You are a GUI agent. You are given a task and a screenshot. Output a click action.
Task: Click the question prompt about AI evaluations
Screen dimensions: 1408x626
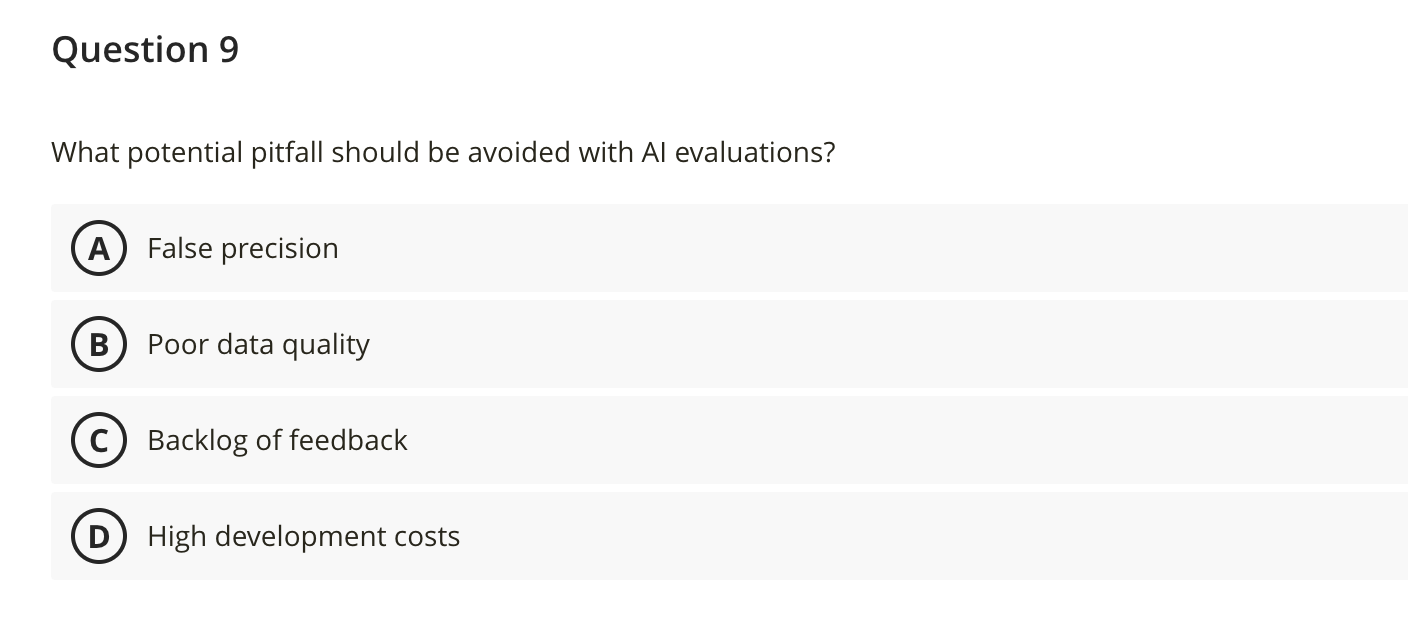[x=443, y=152]
